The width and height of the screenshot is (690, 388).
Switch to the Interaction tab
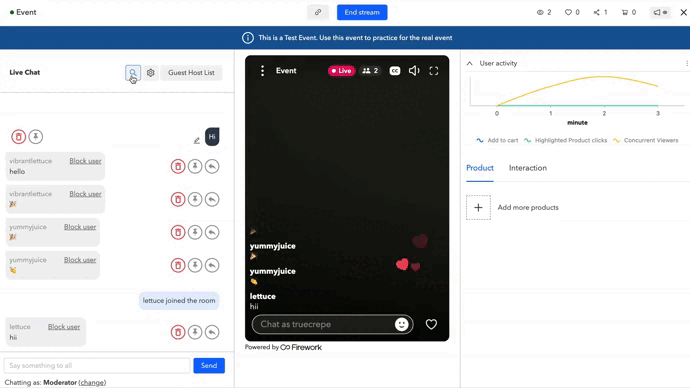tap(528, 168)
